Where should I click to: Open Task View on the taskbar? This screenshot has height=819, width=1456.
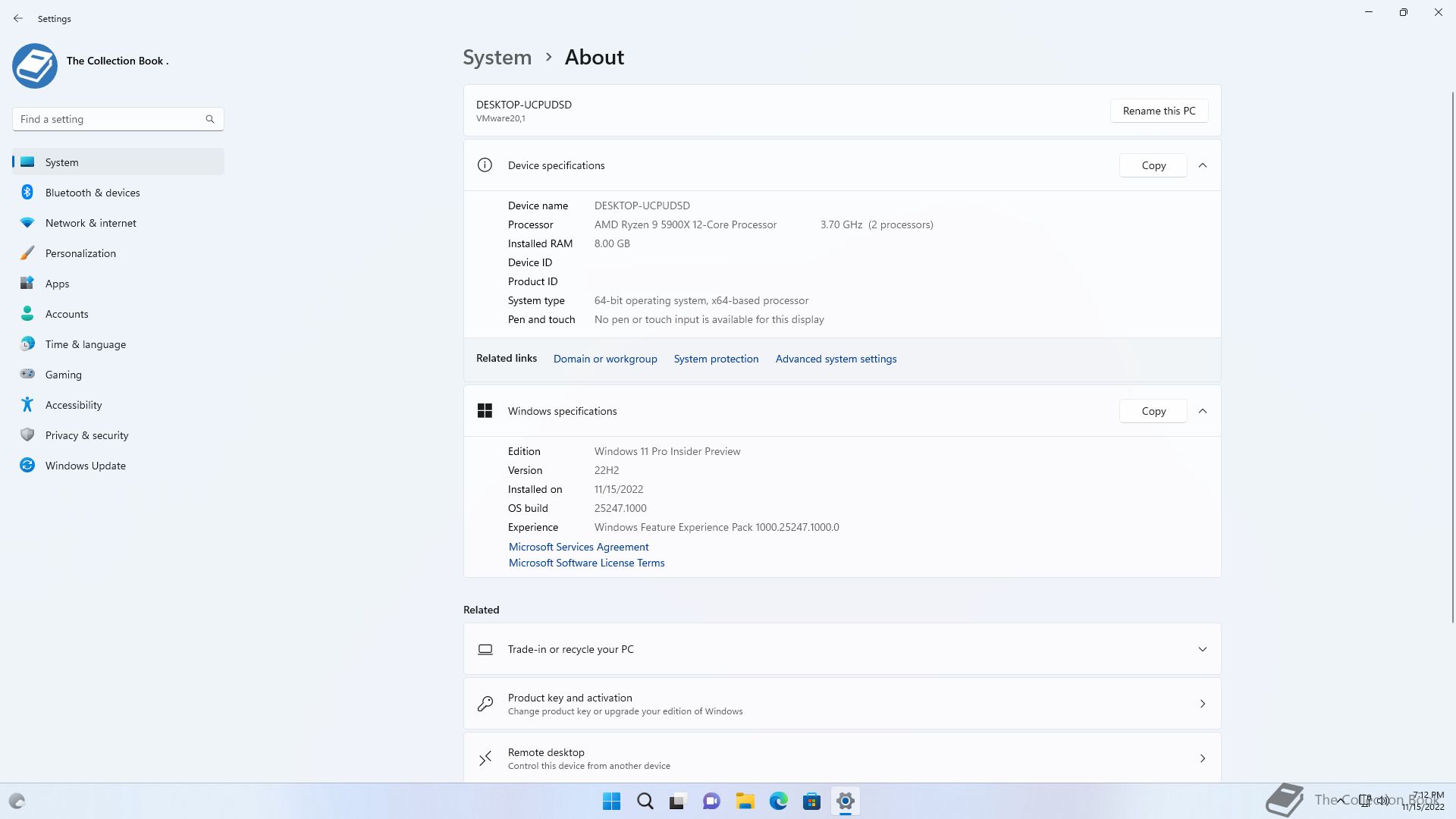coord(678,802)
